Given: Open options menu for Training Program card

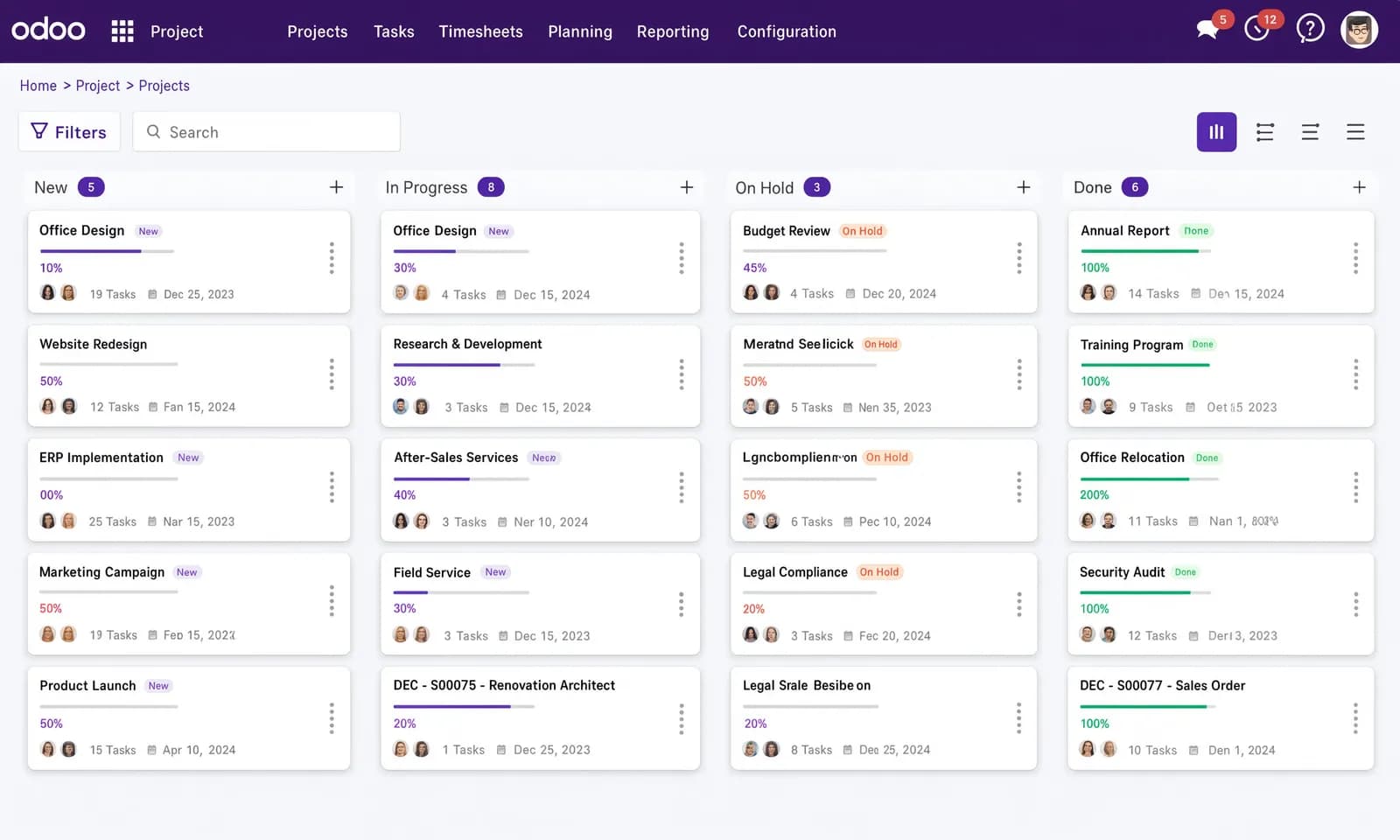Looking at the screenshot, I should [1356, 374].
